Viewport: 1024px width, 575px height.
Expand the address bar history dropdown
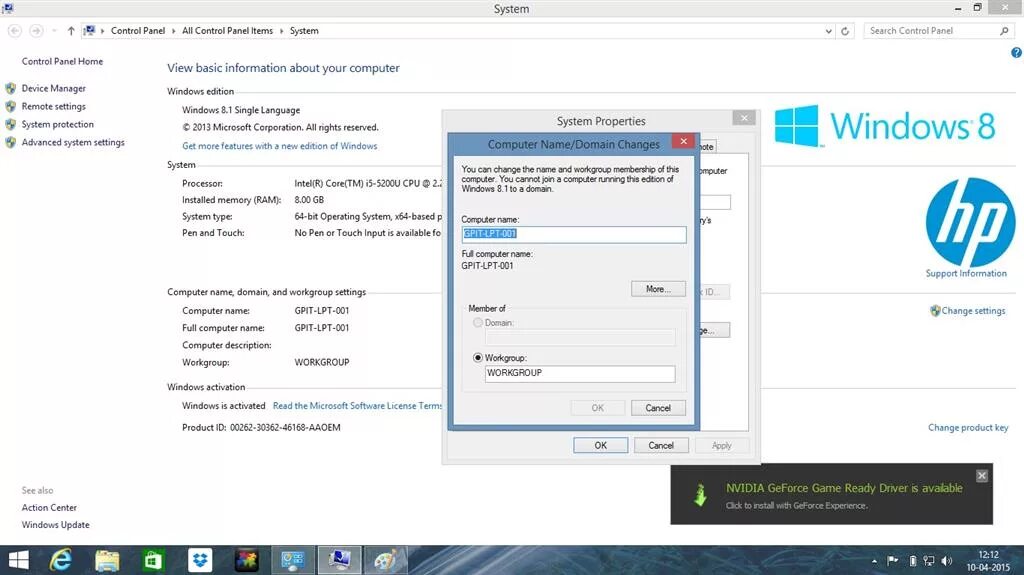tap(828, 31)
